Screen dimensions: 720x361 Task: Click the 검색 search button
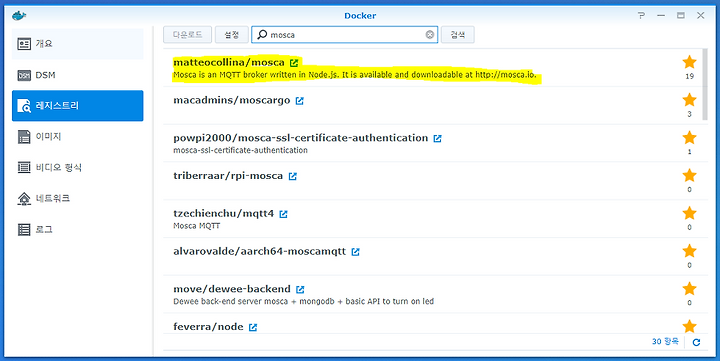(x=458, y=34)
